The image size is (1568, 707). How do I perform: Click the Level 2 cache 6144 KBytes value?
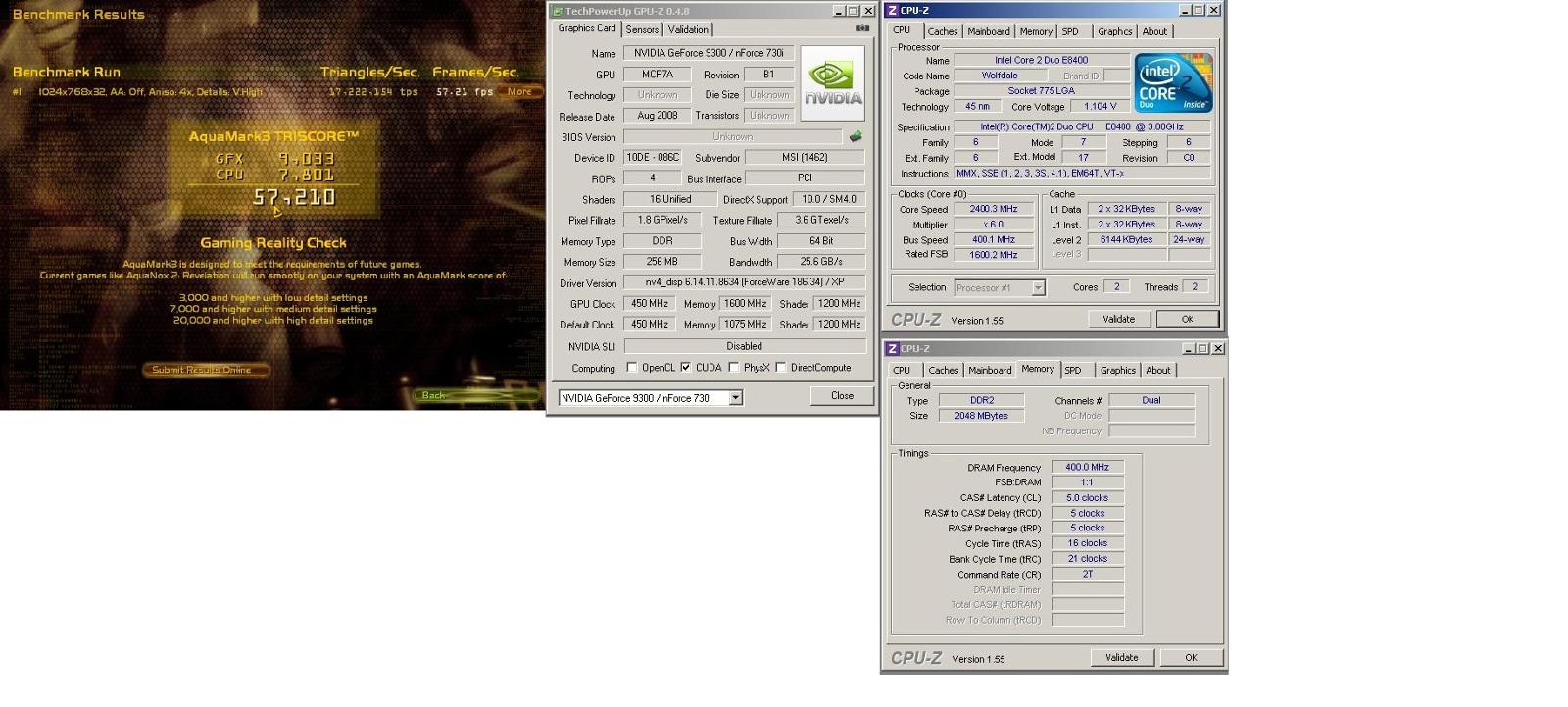1126,239
